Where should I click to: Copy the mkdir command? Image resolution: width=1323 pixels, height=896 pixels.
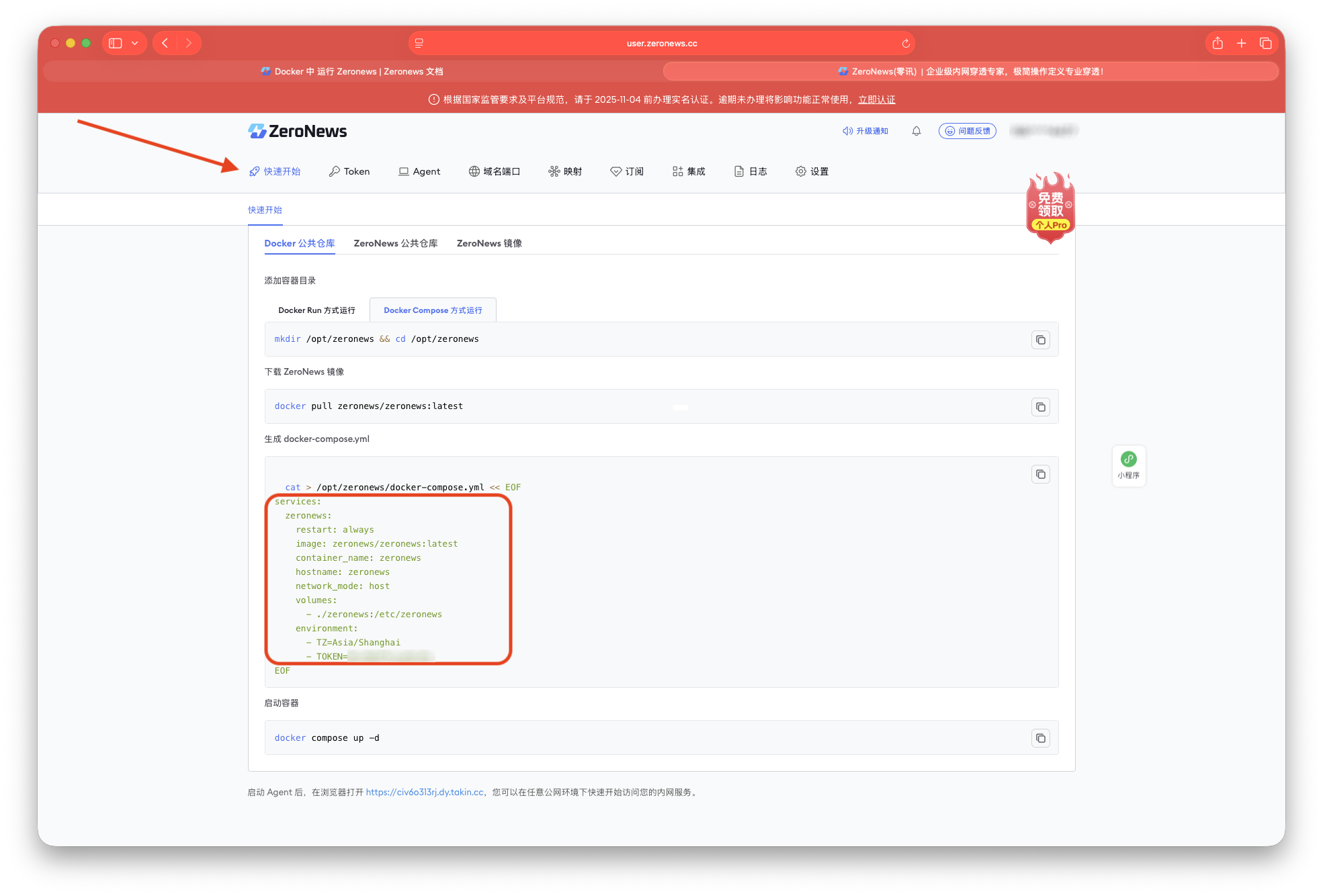(x=1040, y=340)
